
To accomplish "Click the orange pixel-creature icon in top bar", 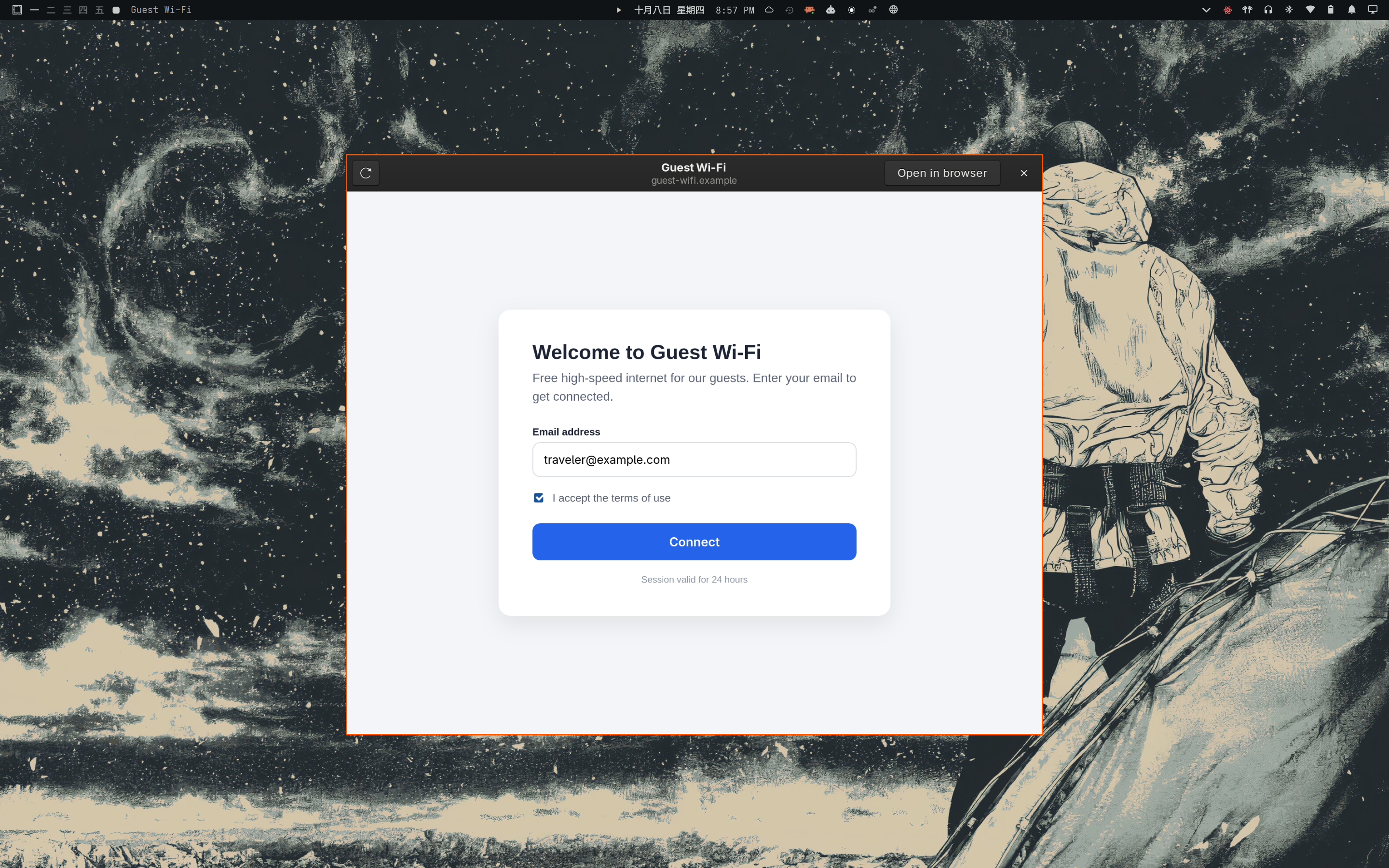I will tap(810, 10).
